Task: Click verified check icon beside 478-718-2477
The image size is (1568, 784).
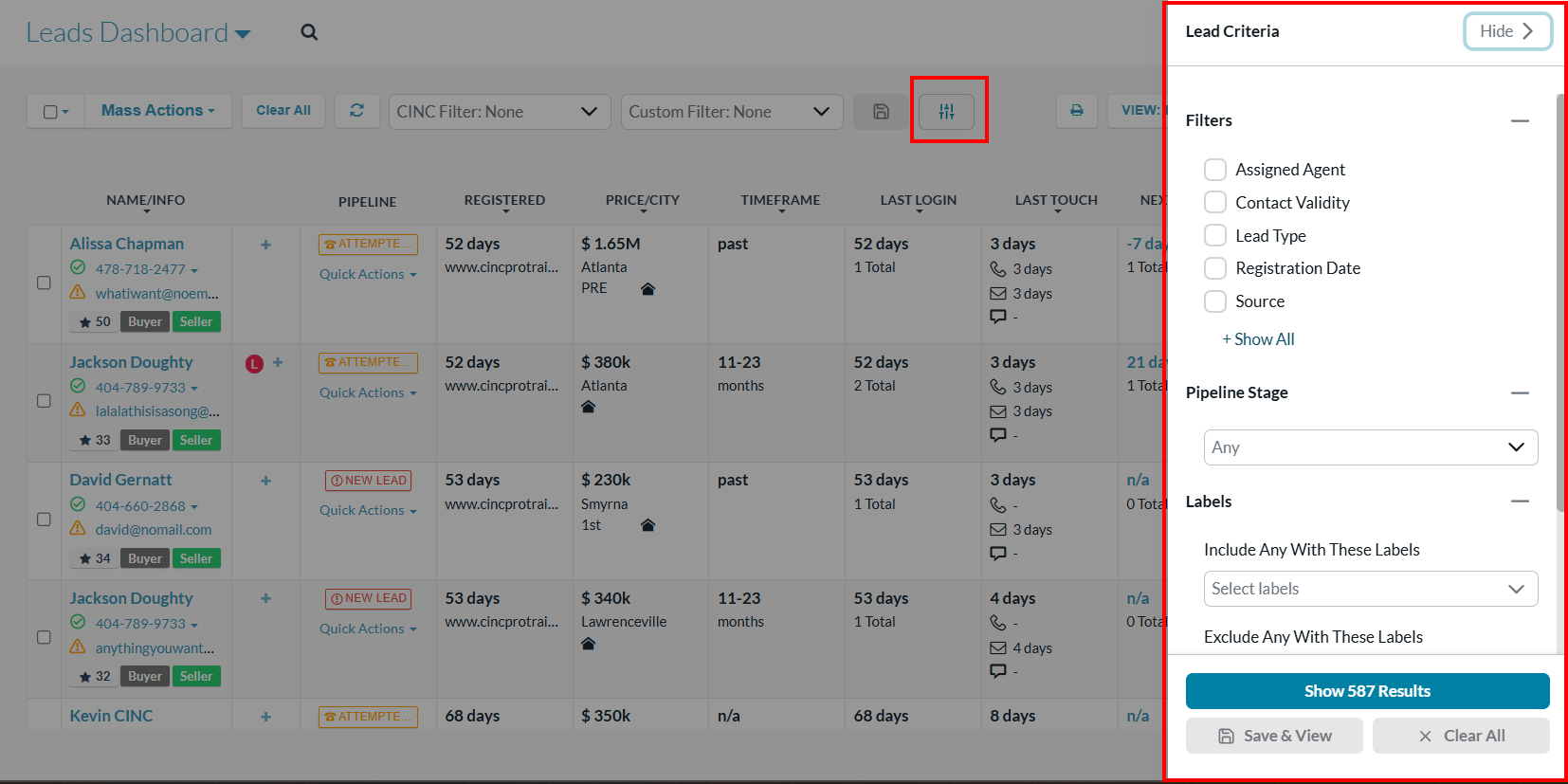Action: (x=79, y=268)
